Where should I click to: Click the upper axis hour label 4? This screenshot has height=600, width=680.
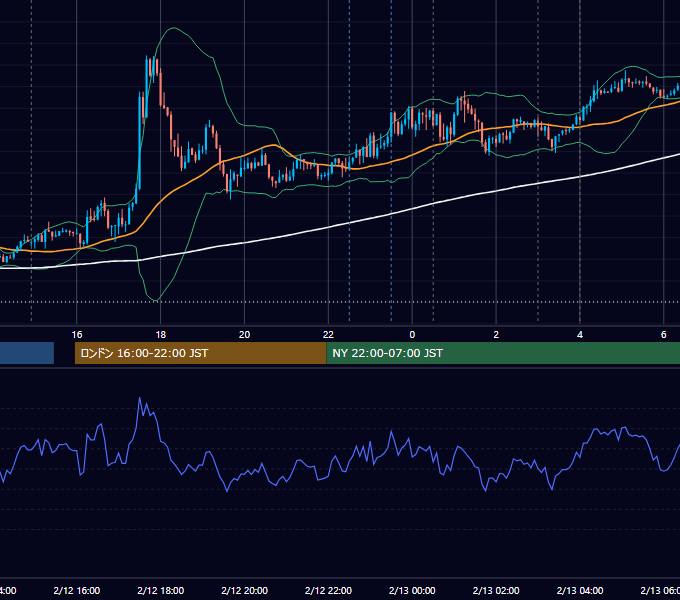pyautogui.click(x=580, y=335)
